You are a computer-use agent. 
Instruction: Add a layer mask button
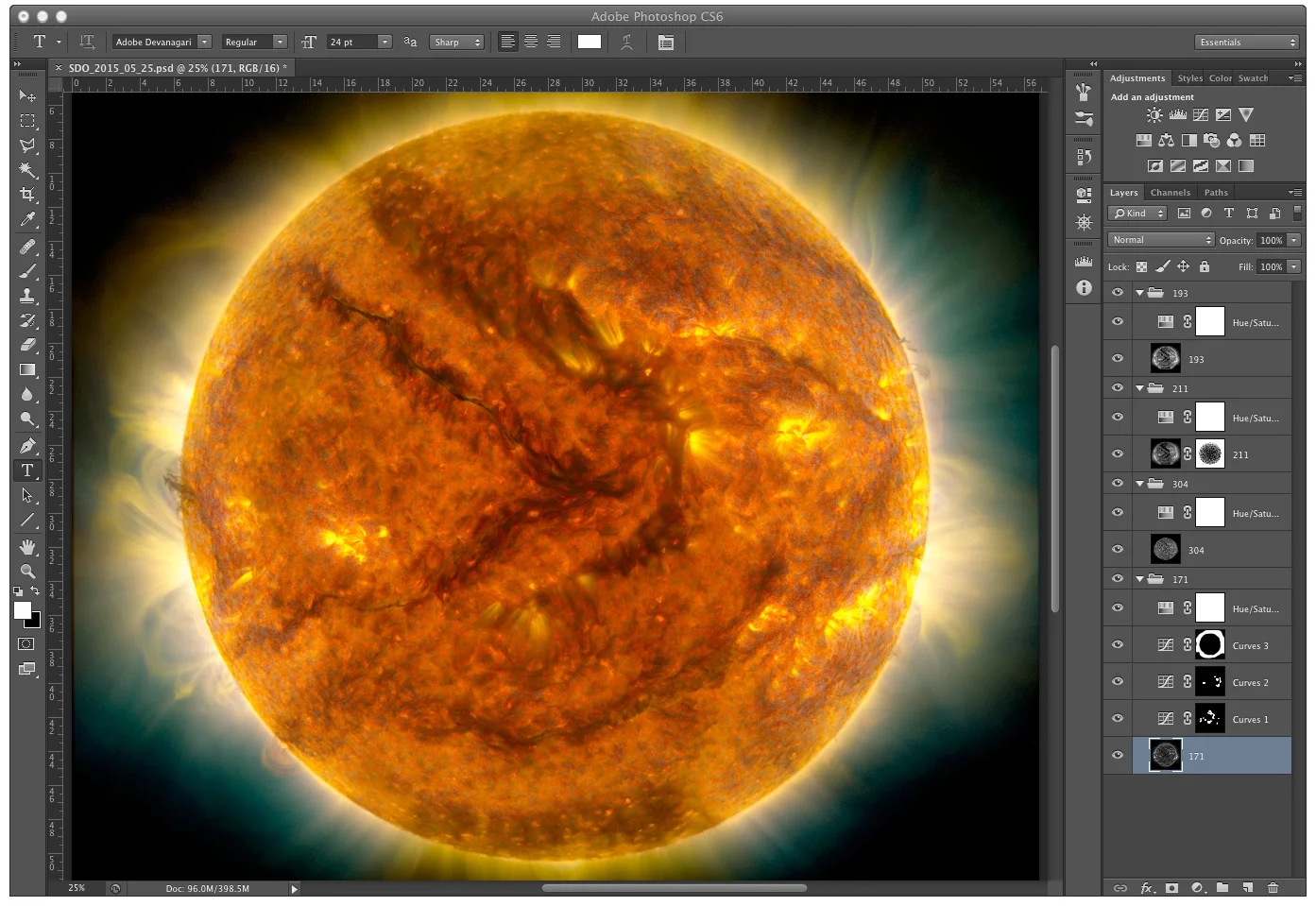[x=1171, y=887]
